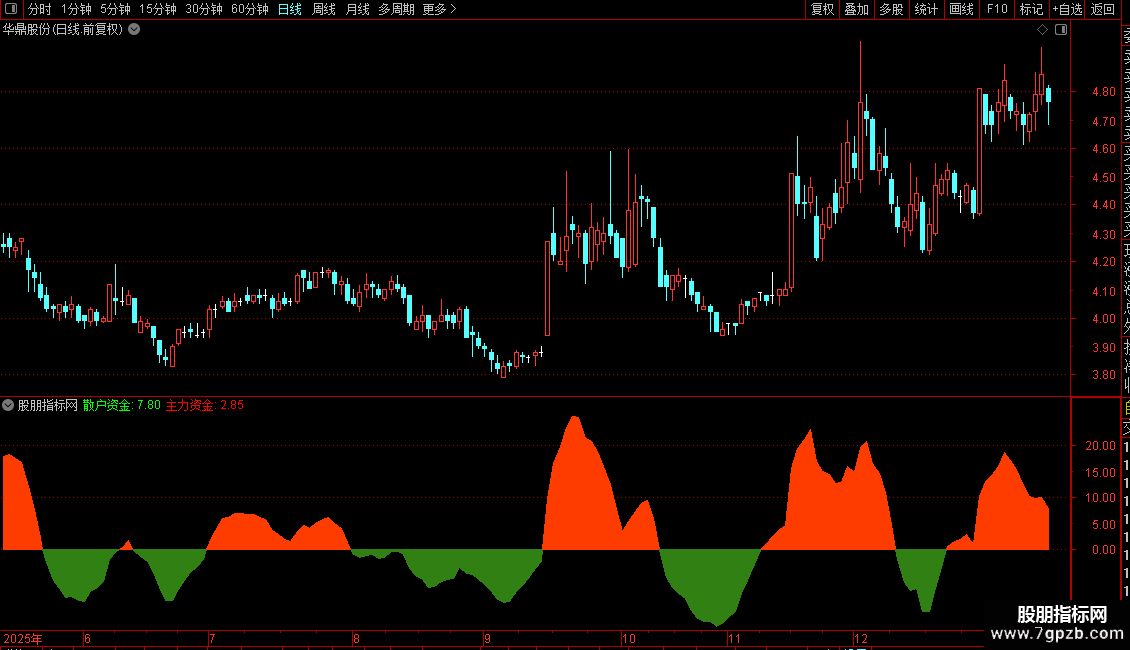Select the 15分钟 period tab

pos(158,9)
